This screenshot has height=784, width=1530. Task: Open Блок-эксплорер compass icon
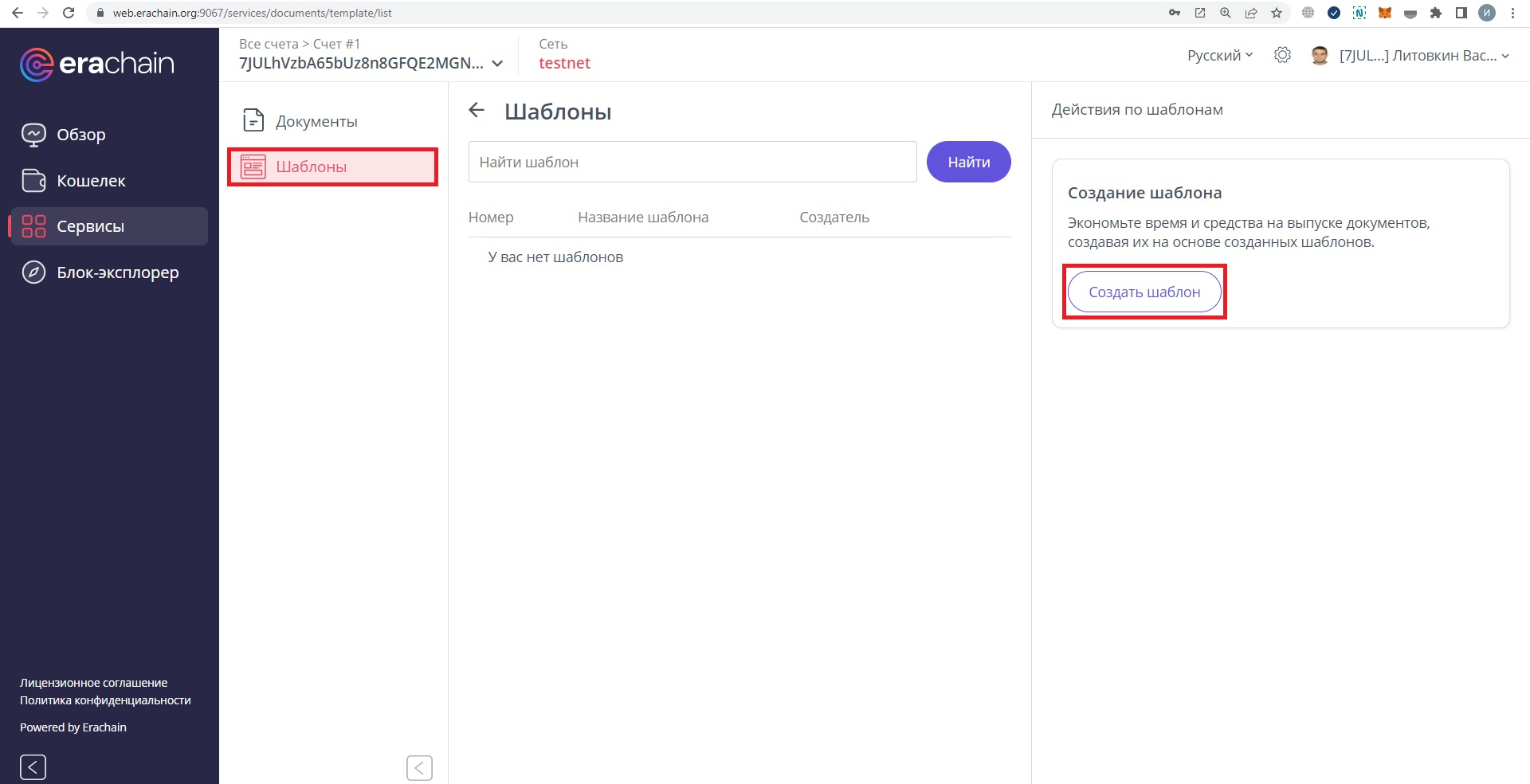33,272
